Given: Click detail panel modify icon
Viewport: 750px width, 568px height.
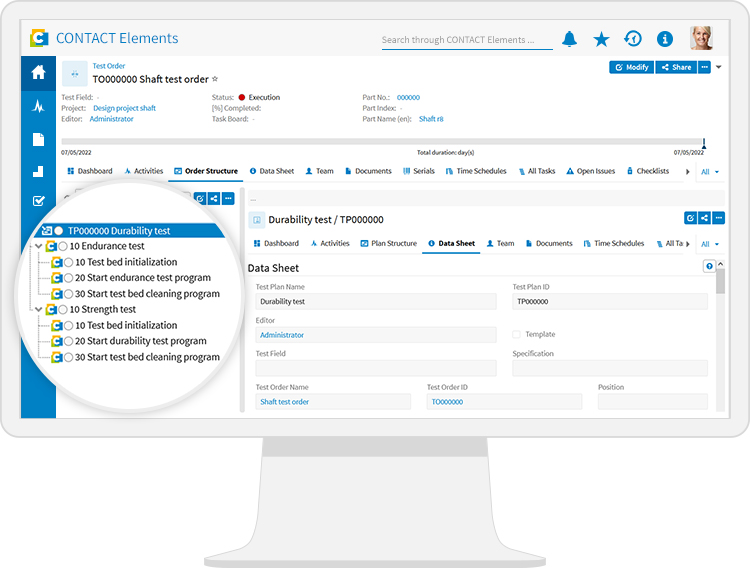Looking at the screenshot, I should pos(690,218).
